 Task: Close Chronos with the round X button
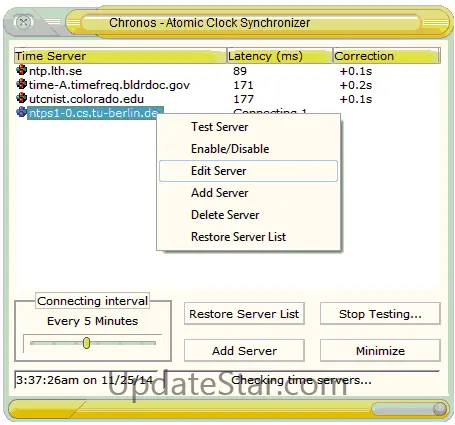(23, 22)
